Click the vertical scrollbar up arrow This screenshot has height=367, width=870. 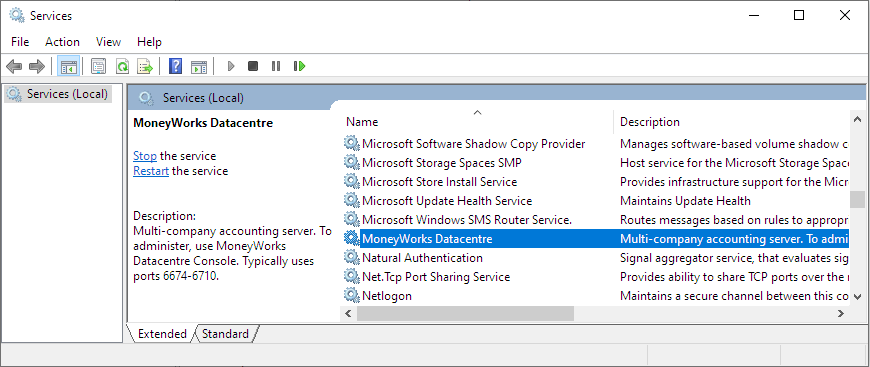point(857,119)
